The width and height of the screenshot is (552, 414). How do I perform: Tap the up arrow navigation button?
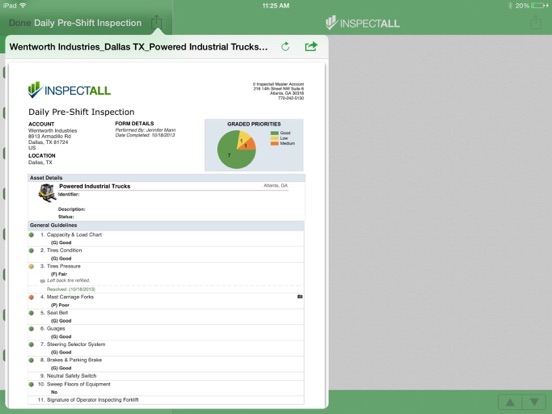(510, 402)
